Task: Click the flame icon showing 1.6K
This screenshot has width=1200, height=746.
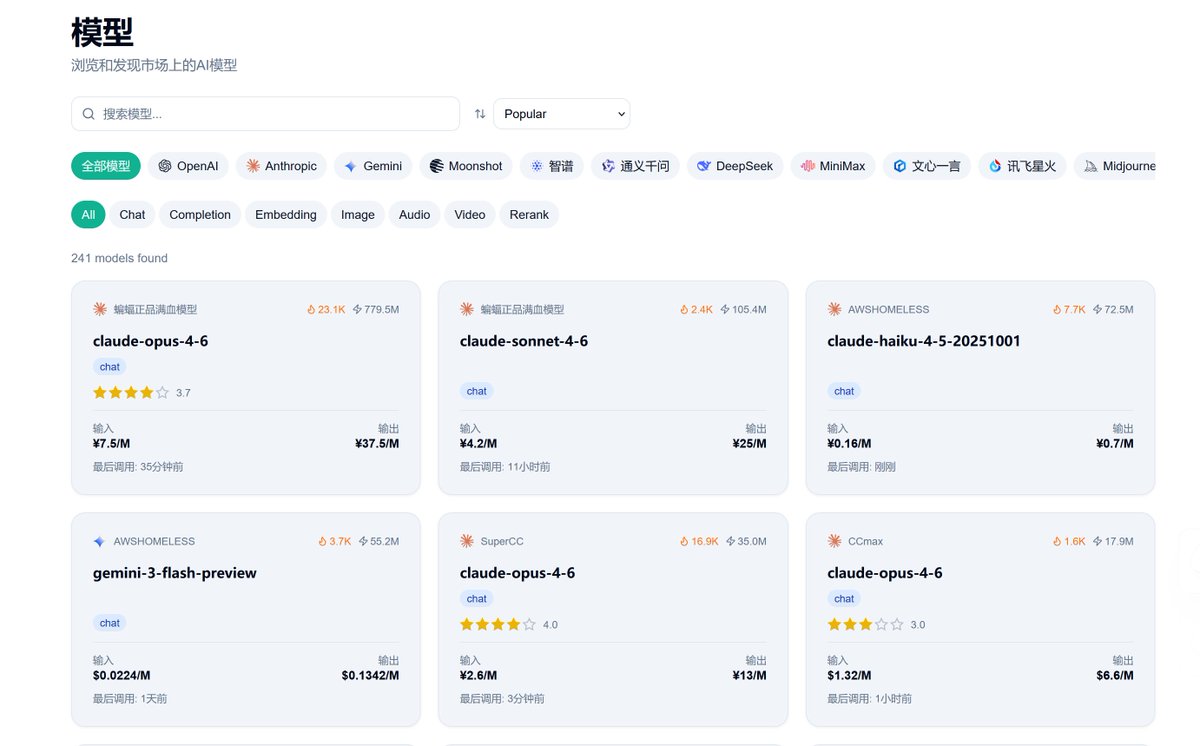Action: 1057,542
